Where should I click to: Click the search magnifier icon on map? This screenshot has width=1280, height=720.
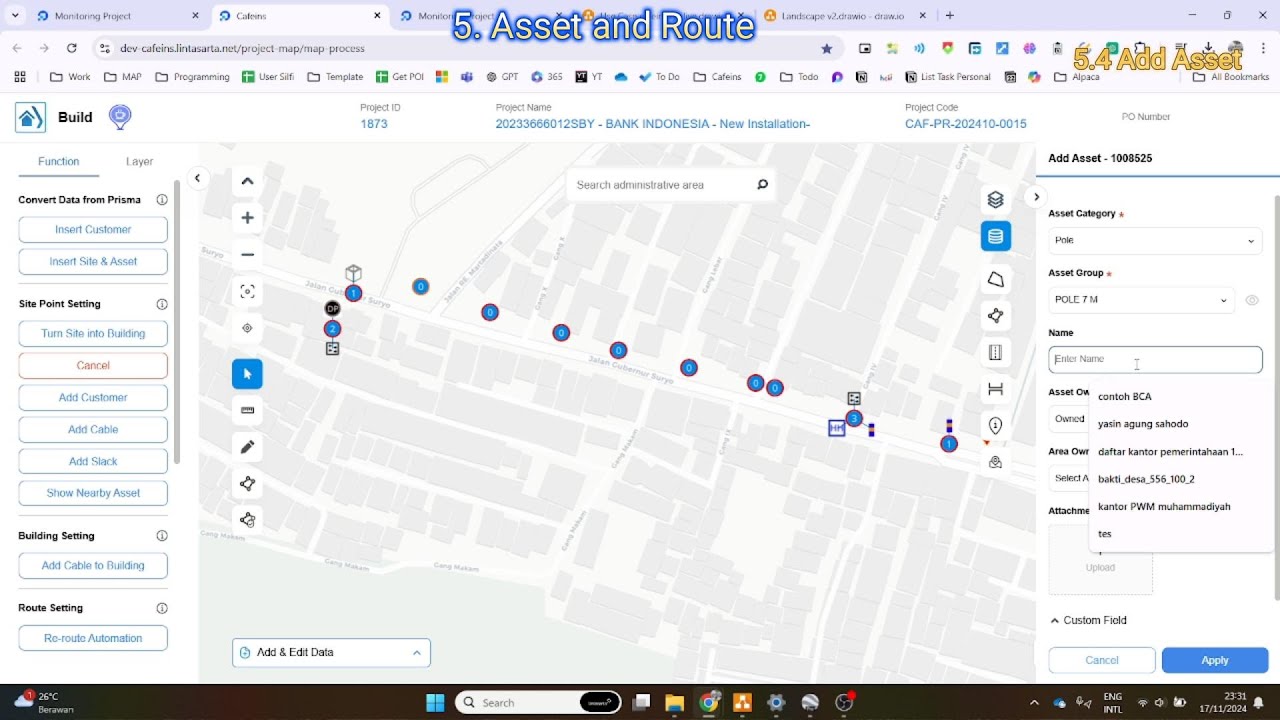(x=762, y=185)
